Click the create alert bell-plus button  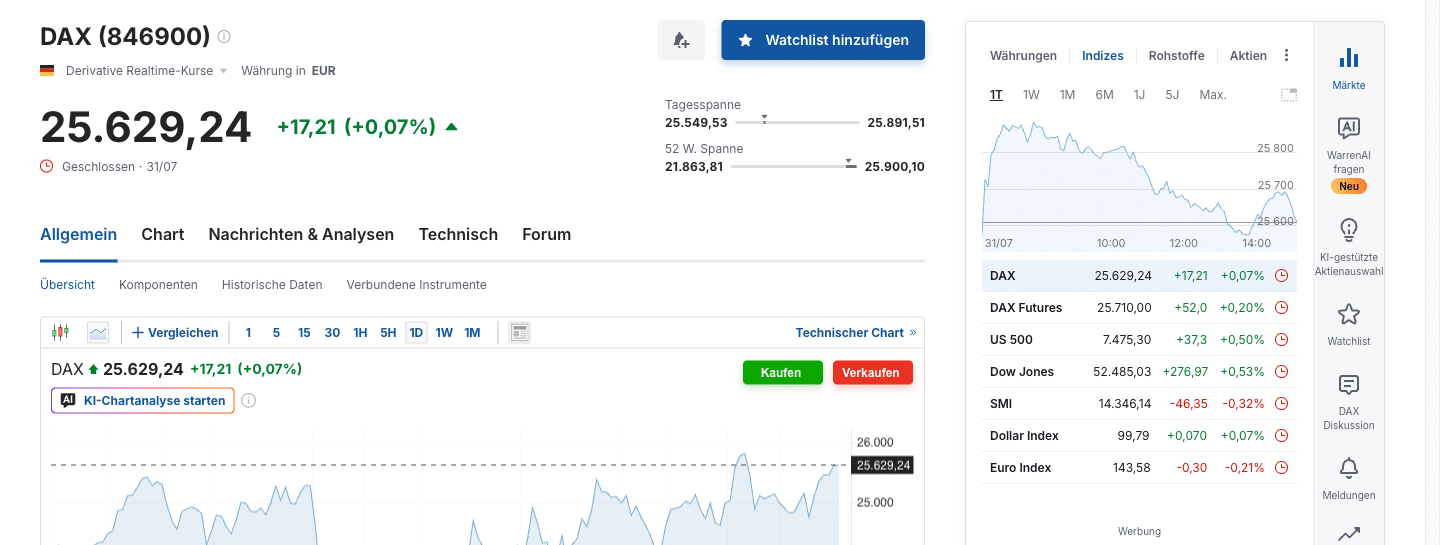(681, 40)
